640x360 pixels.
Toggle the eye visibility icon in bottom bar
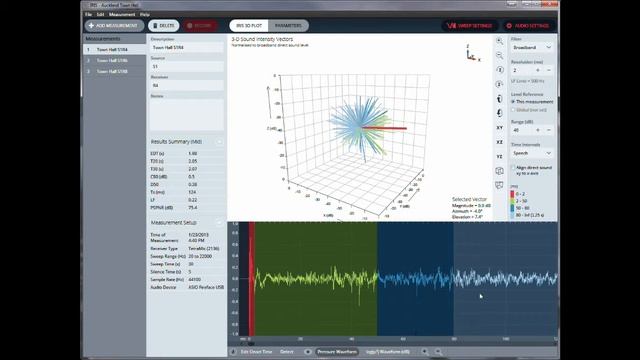coord(308,351)
